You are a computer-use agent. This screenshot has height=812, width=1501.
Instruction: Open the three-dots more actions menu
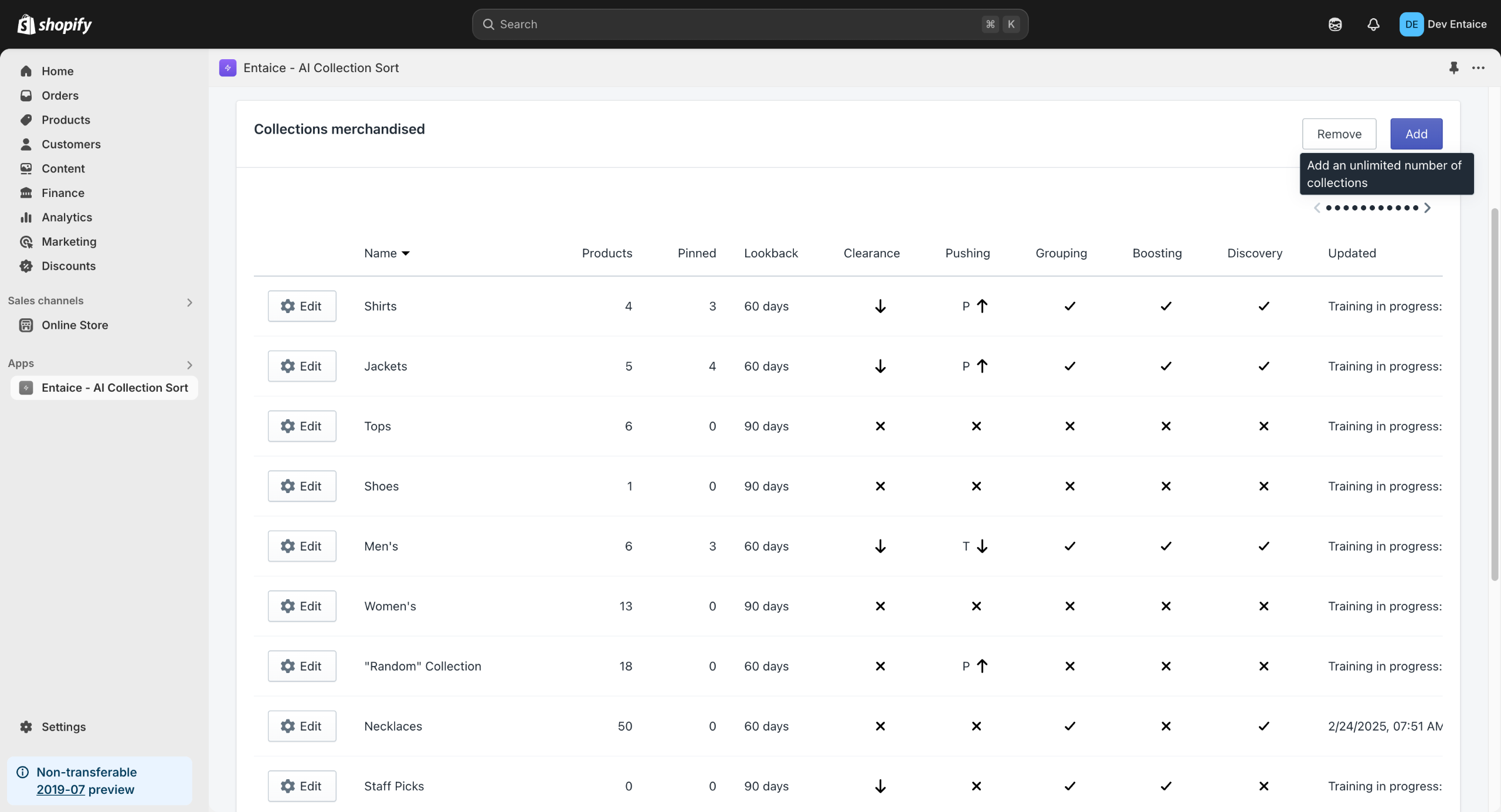[x=1478, y=68]
